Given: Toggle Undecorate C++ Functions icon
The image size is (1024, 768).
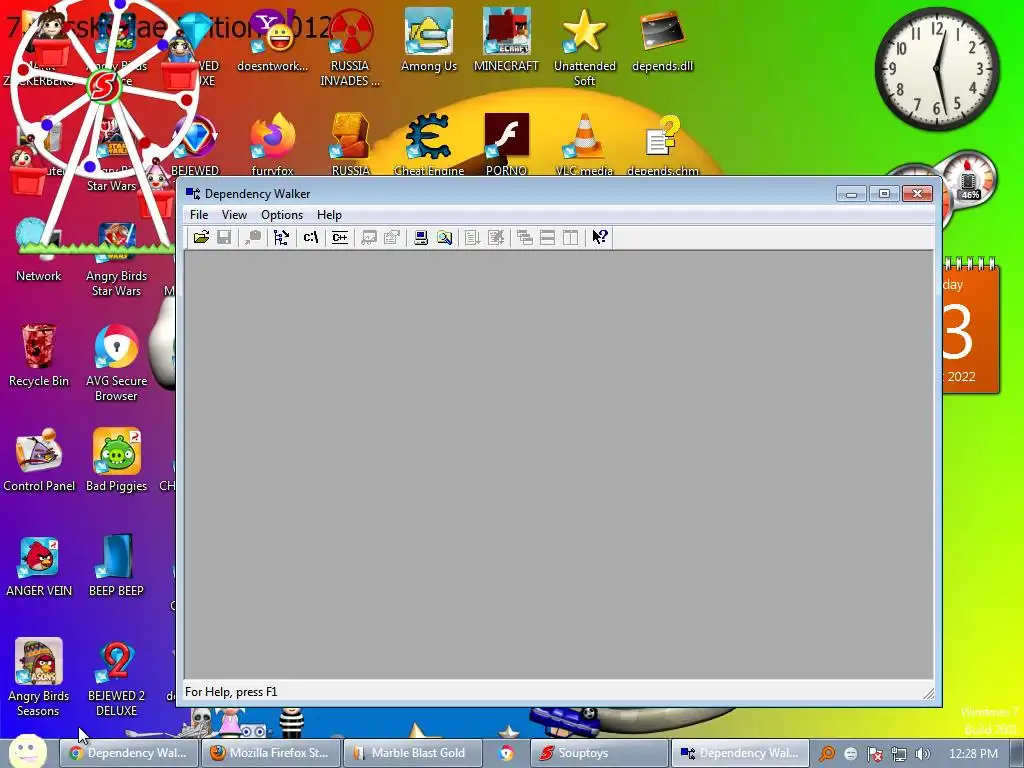Looking at the screenshot, I should coord(340,237).
